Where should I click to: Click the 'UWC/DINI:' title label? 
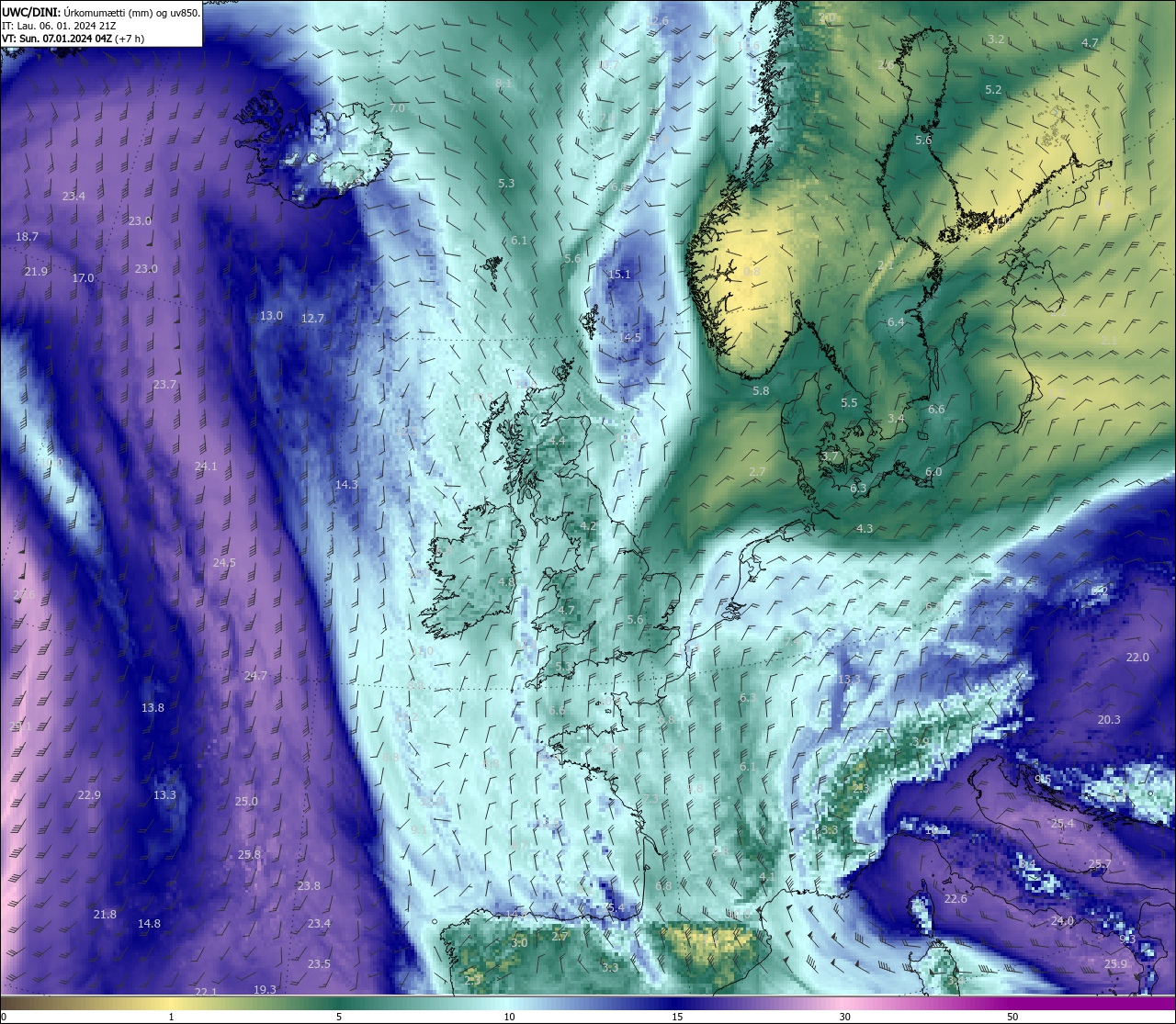coord(31,12)
